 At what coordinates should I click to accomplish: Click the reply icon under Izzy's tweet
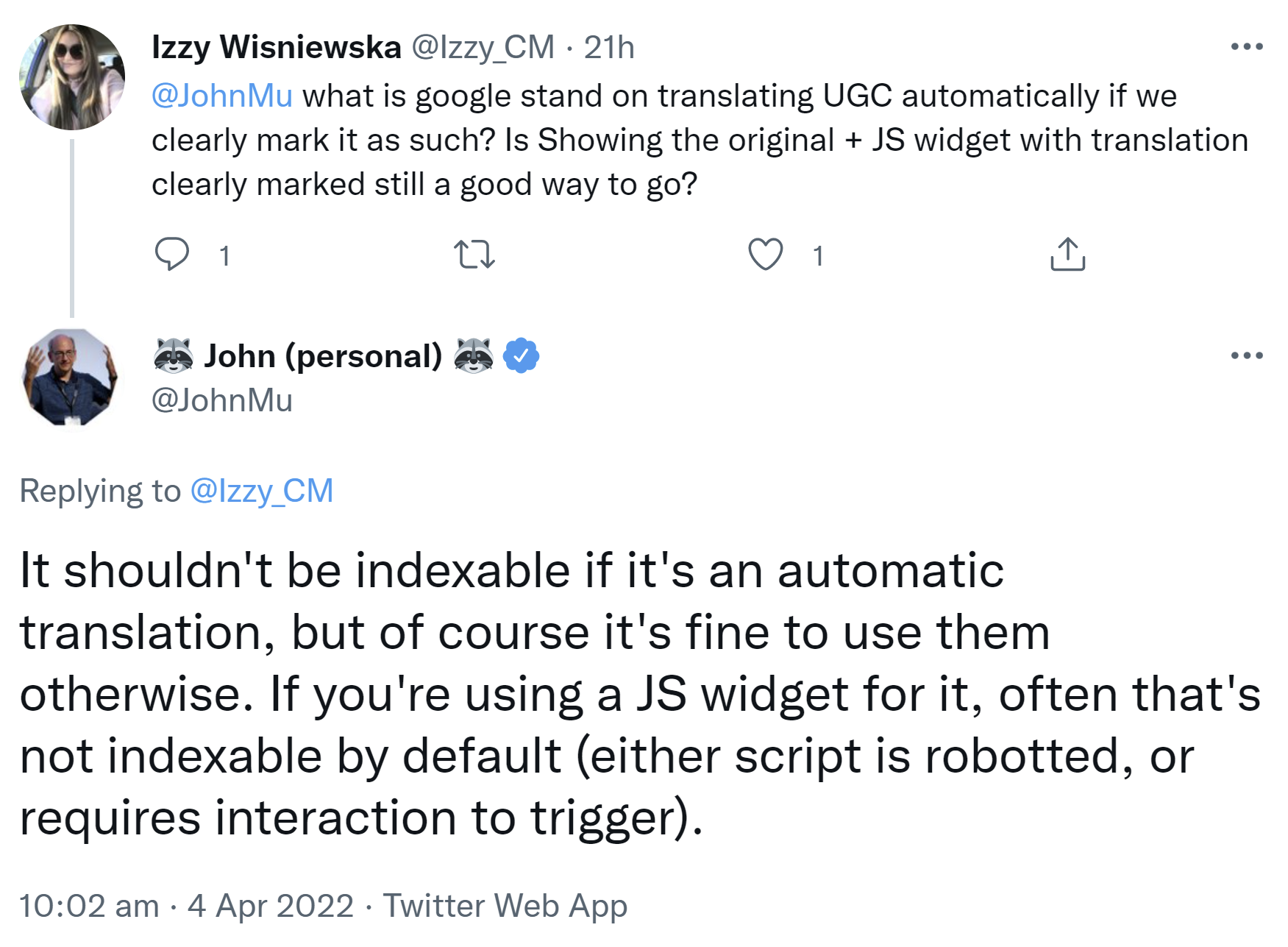coord(172,255)
